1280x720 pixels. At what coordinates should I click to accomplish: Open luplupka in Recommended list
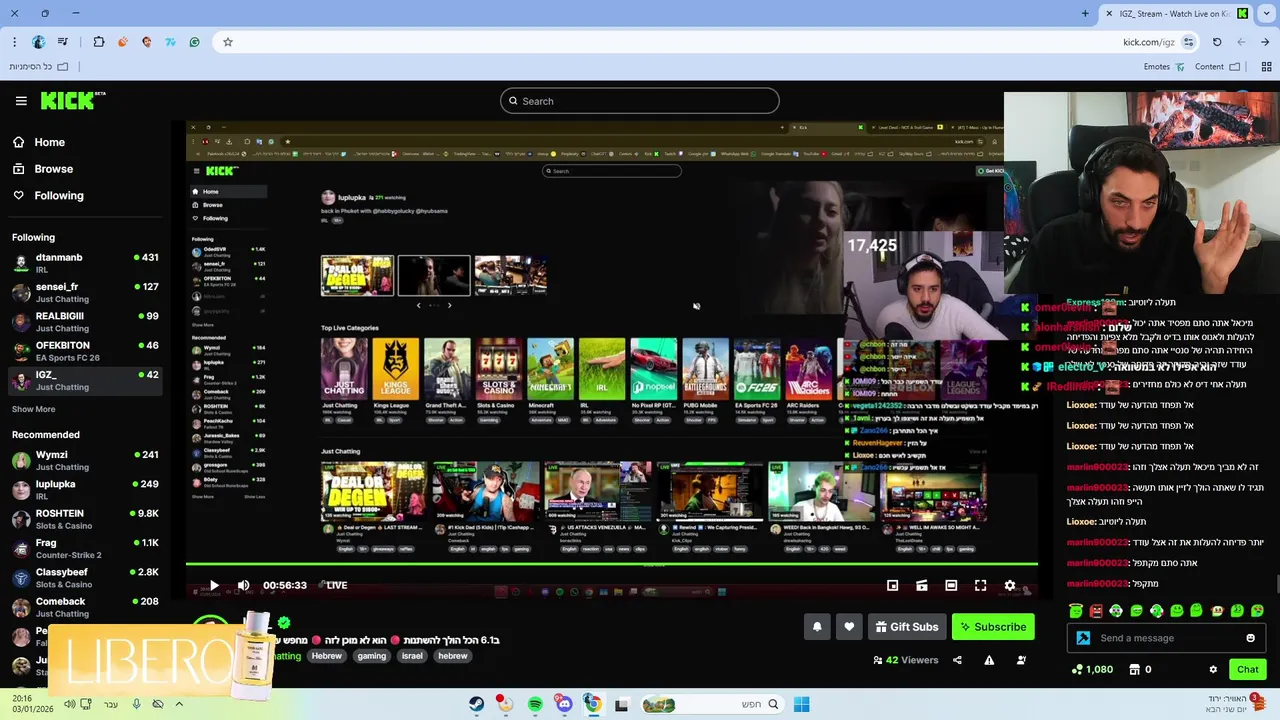(85, 489)
